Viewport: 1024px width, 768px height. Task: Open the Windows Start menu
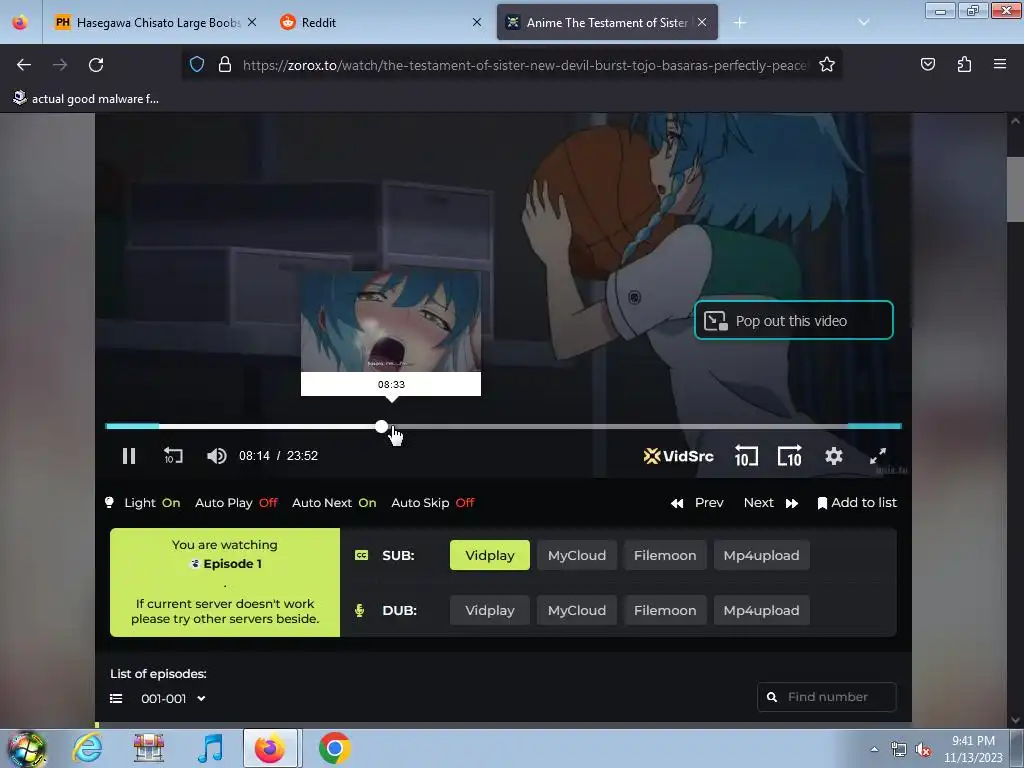(26, 748)
